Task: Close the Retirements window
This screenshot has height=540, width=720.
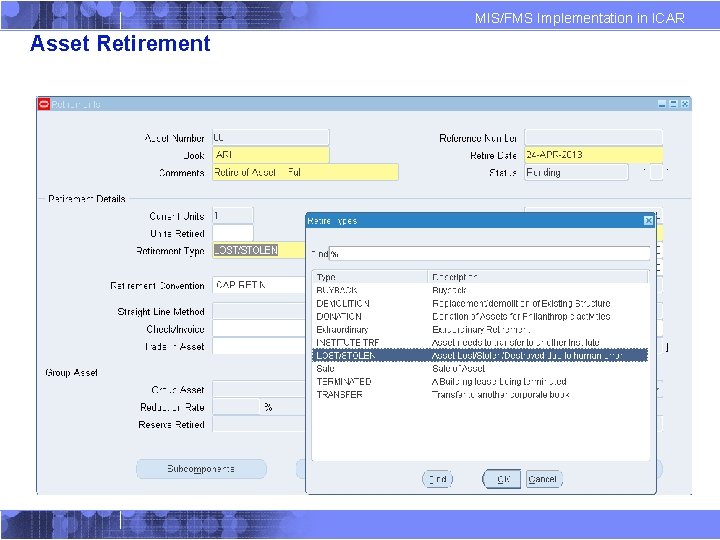Action: coord(685,104)
